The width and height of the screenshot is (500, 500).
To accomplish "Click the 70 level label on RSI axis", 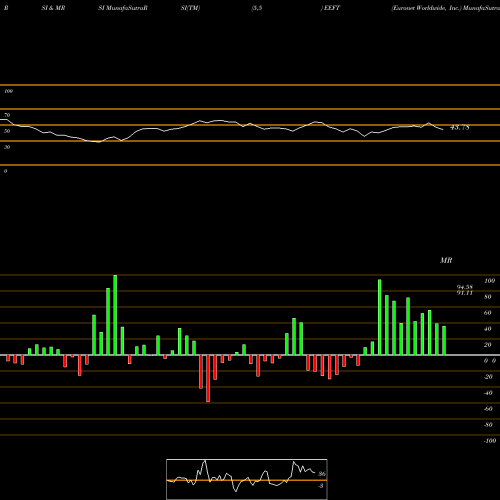I will pyautogui.click(x=7, y=115).
